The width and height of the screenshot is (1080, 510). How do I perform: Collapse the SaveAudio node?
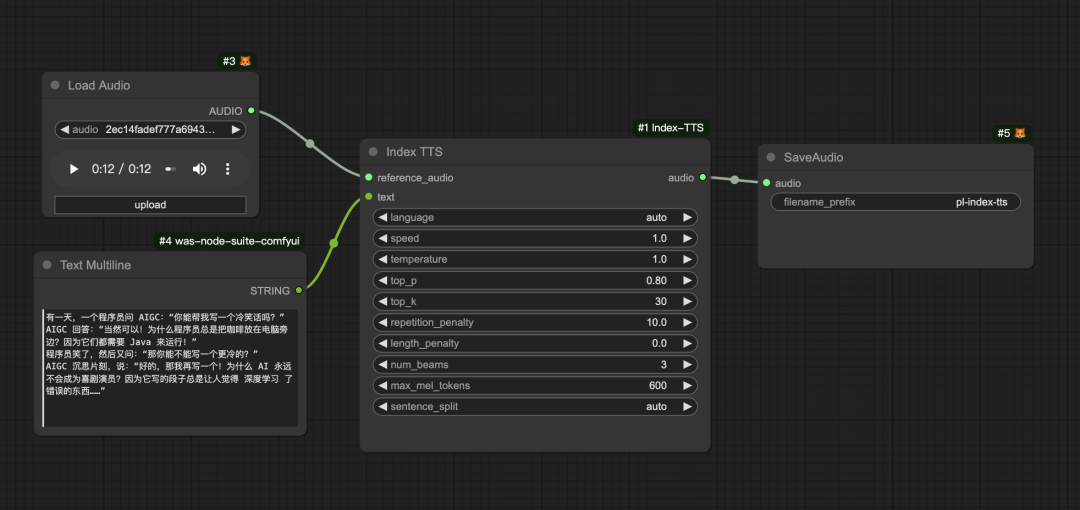tap(771, 158)
